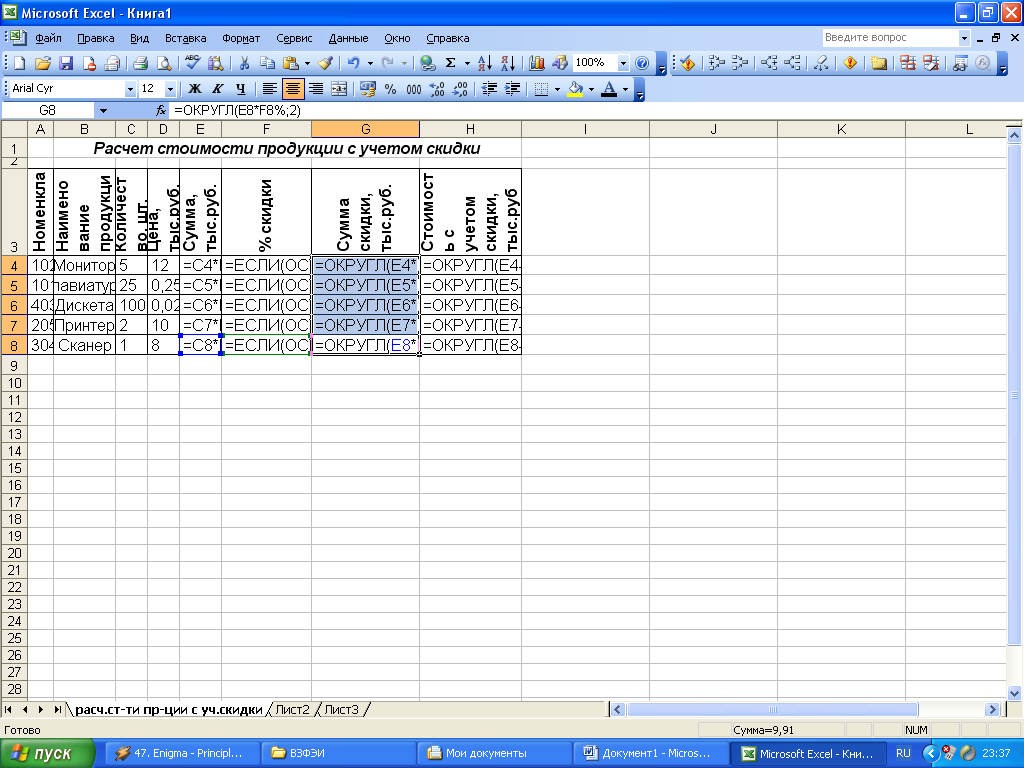Image resolution: width=1024 pixels, height=768 pixels.
Task: Open the Файл menu
Action: pyautogui.click(x=48, y=39)
